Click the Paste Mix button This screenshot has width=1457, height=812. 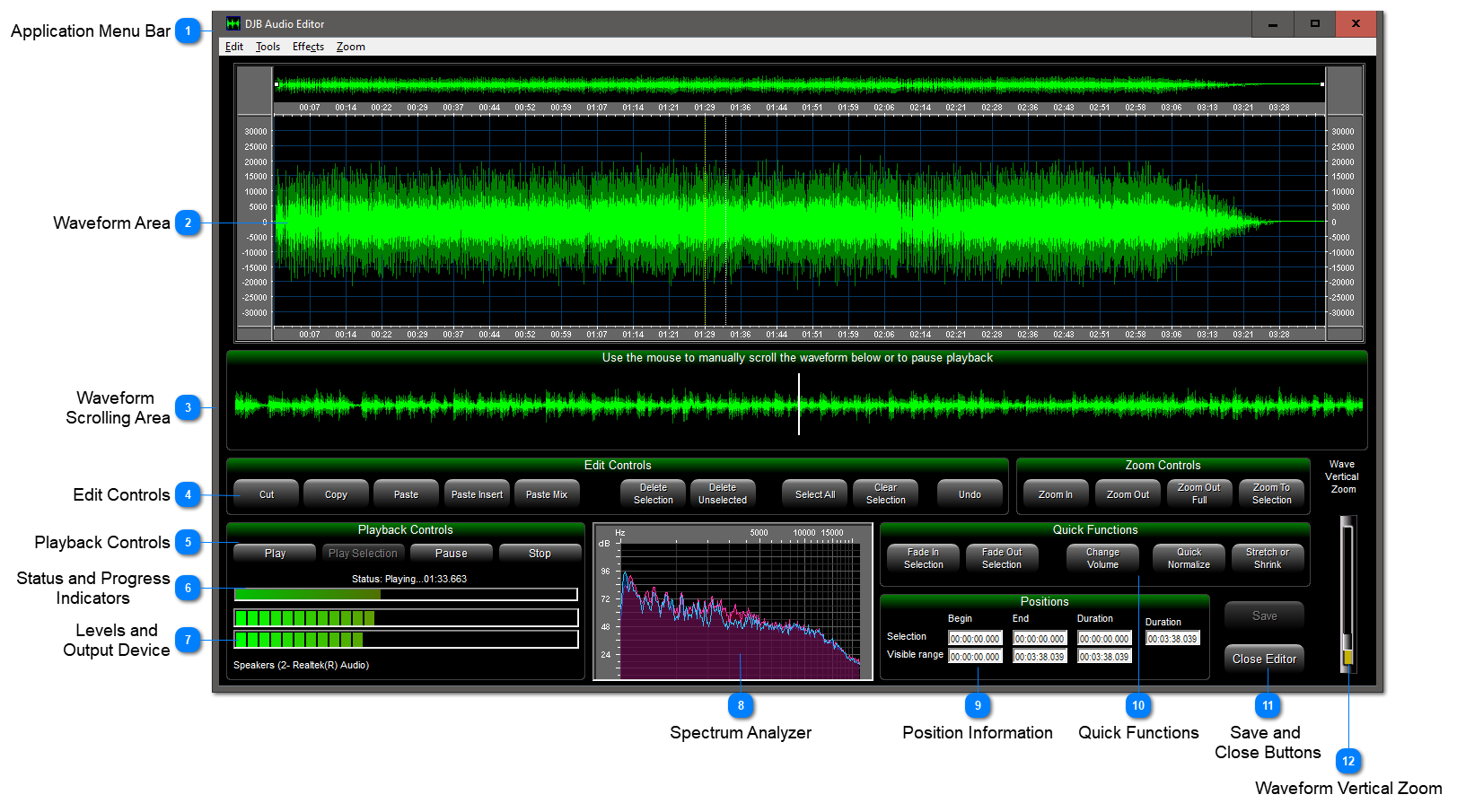click(x=547, y=494)
